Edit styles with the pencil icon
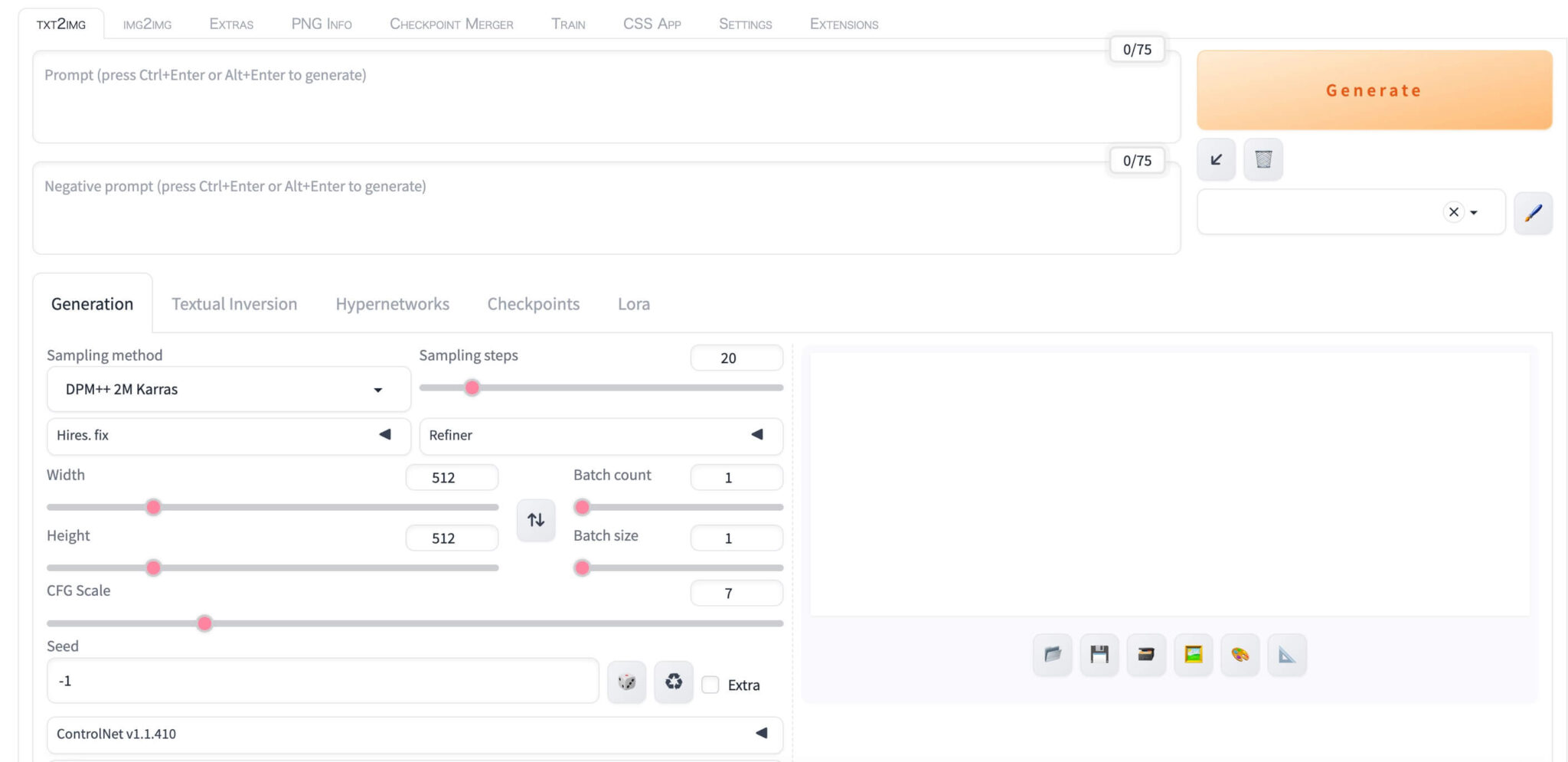The height and width of the screenshot is (762, 1568). 1533,212
